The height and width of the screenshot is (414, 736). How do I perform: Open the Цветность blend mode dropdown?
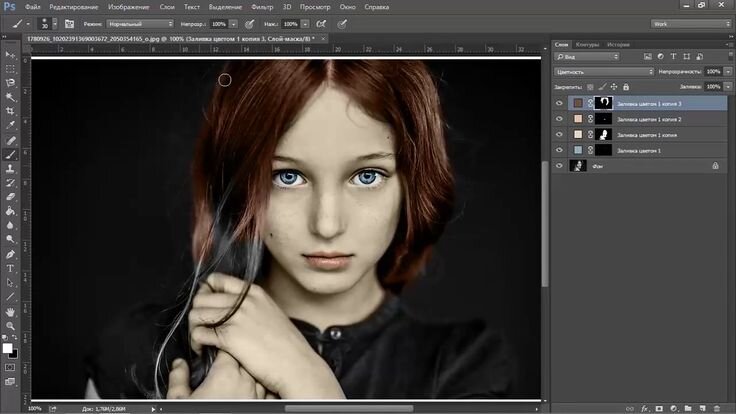tap(605, 72)
